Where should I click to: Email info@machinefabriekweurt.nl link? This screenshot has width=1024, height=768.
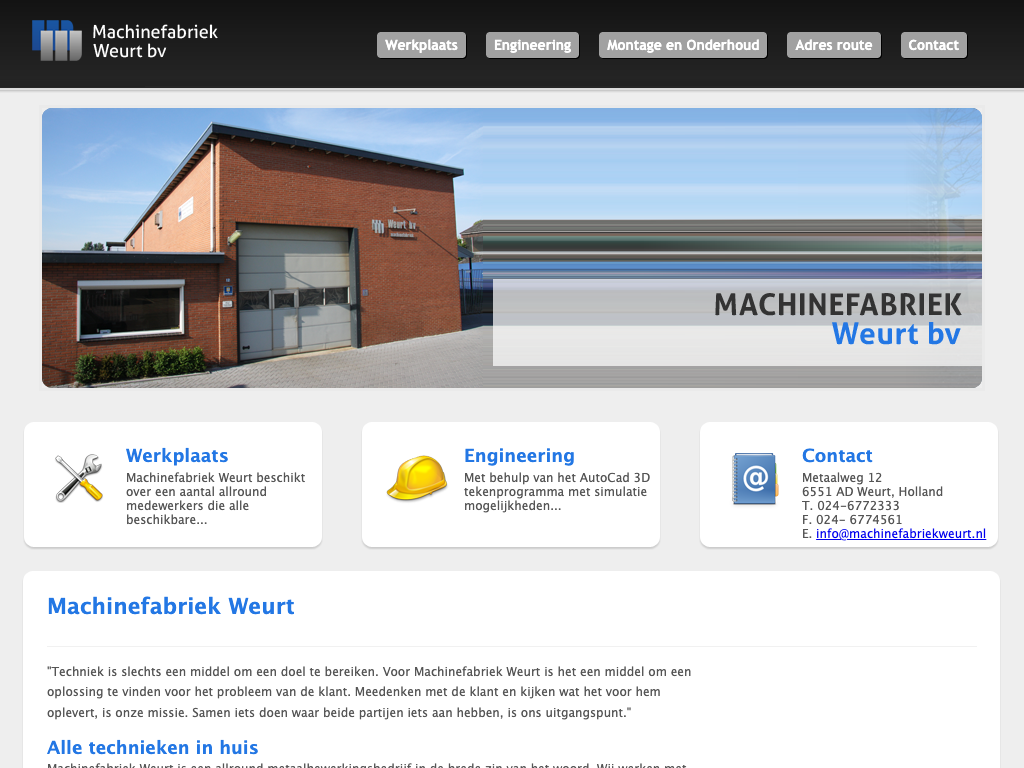(900, 534)
